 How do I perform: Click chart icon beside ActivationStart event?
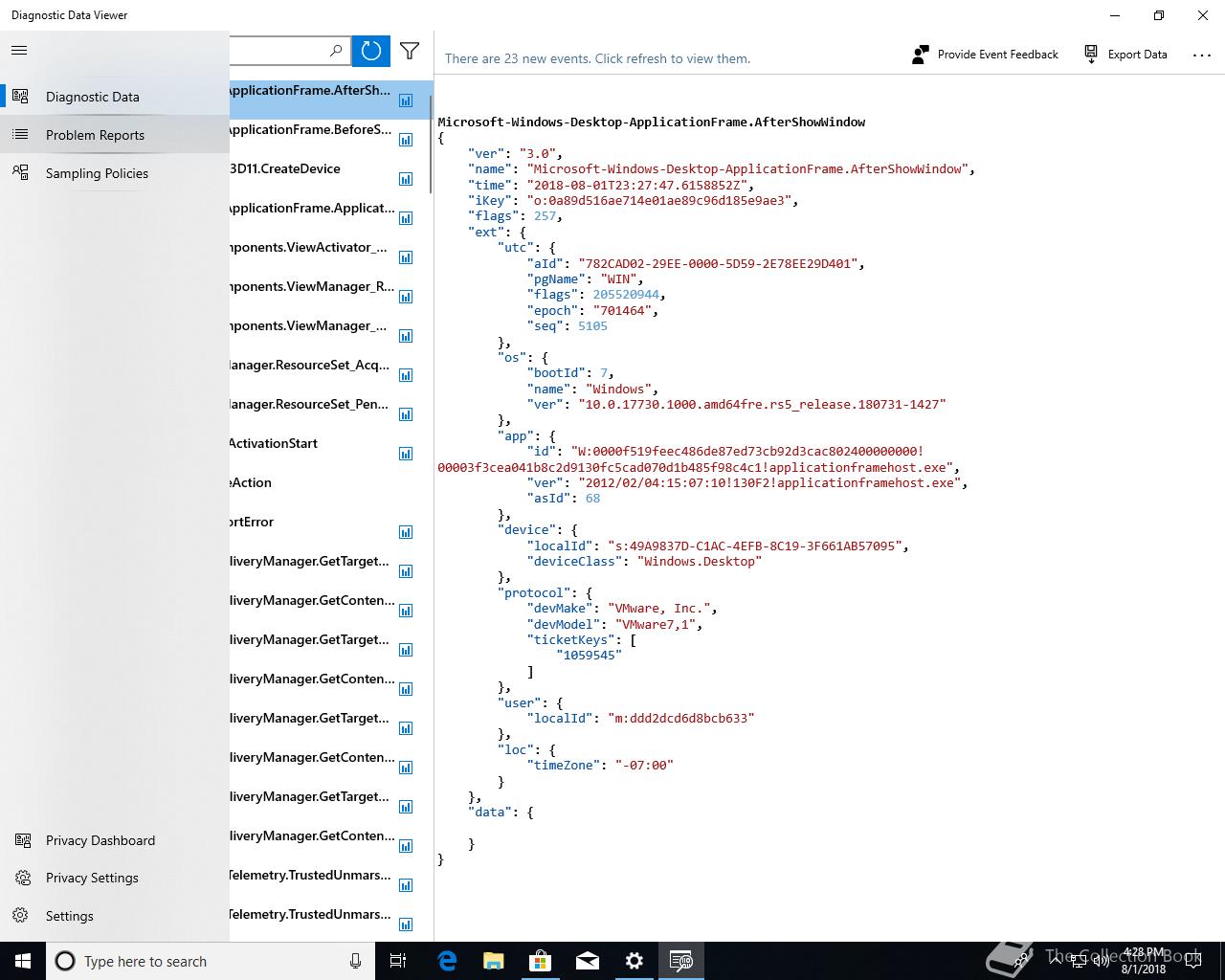click(x=406, y=454)
